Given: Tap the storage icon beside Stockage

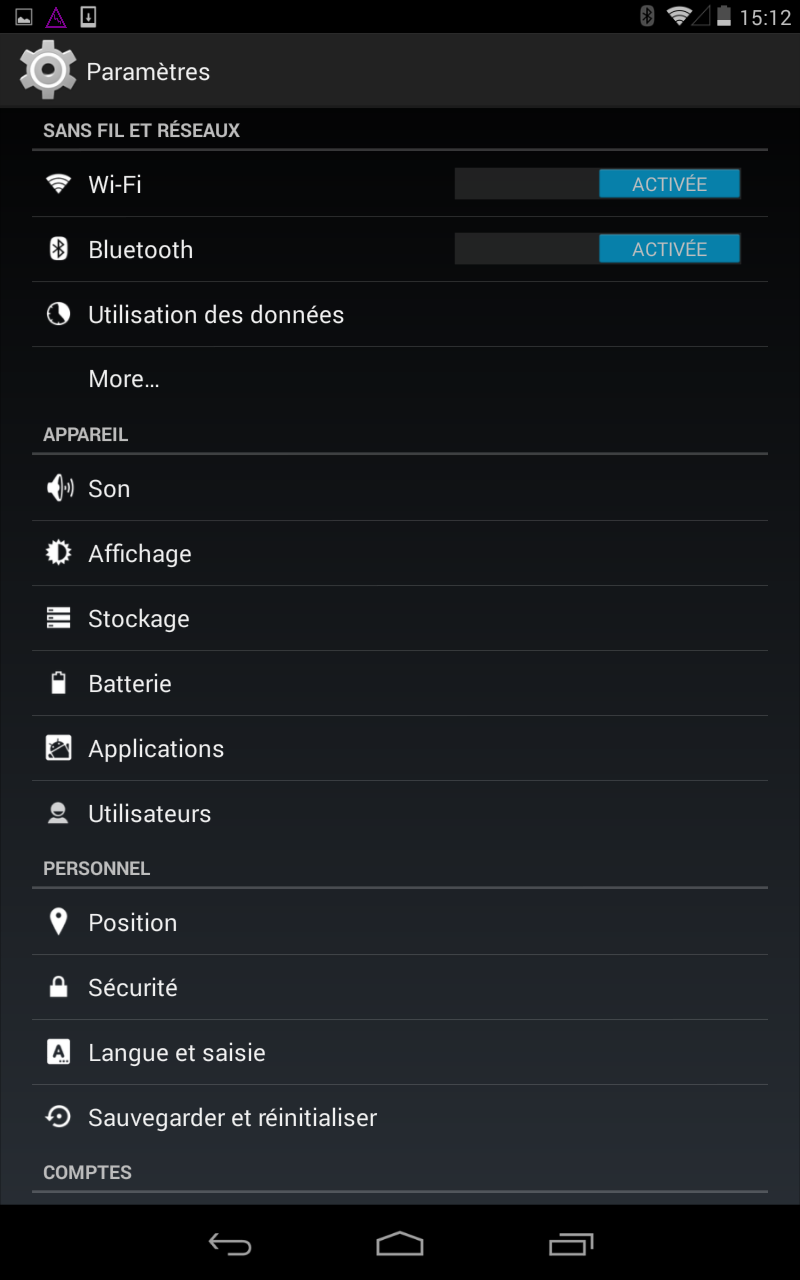Looking at the screenshot, I should coord(59,618).
